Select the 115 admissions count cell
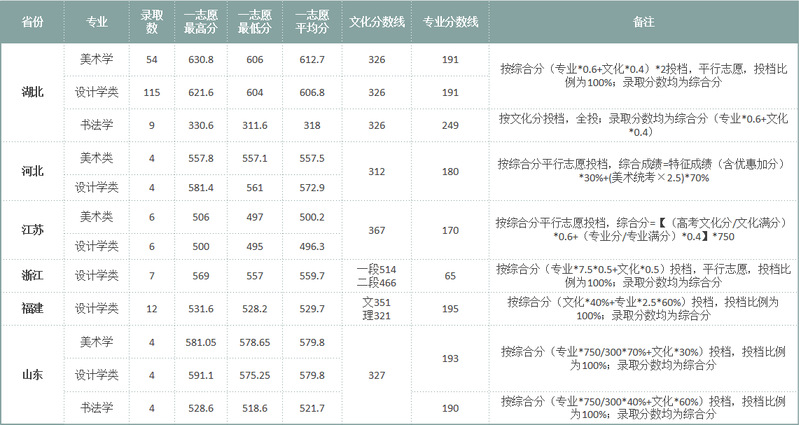 pos(152,92)
